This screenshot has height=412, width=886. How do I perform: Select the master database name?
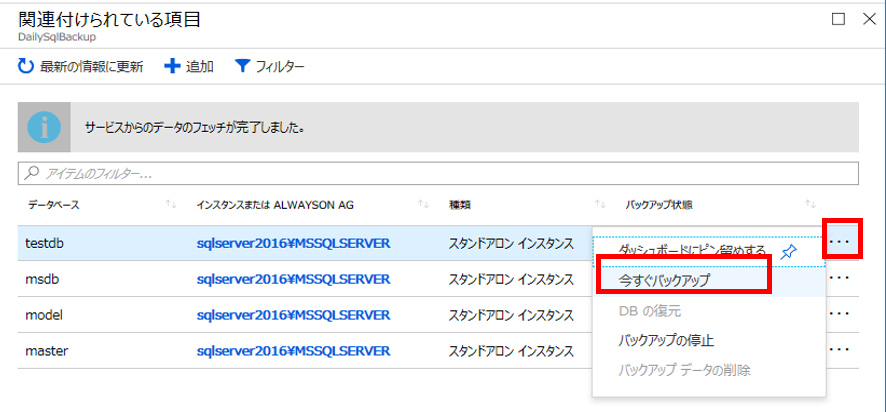pyautogui.click(x=47, y=351)
